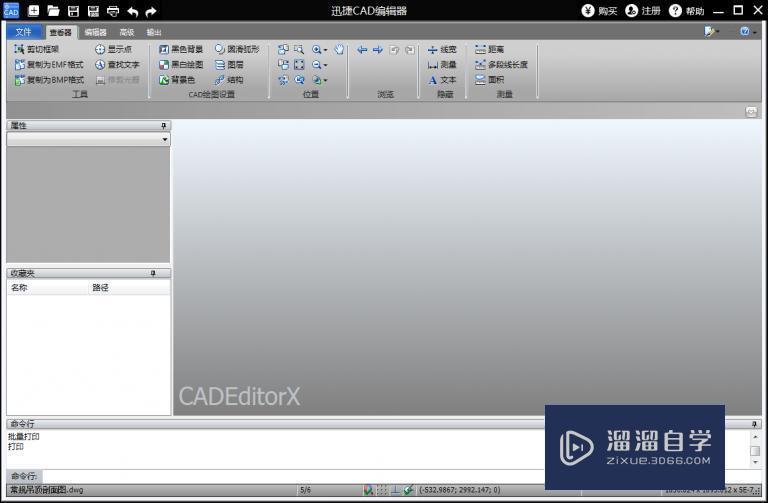Click the 批量打印 line in command log
Image resolution: width=768 pixels, height=503 pixels.
tap(24, 436)
